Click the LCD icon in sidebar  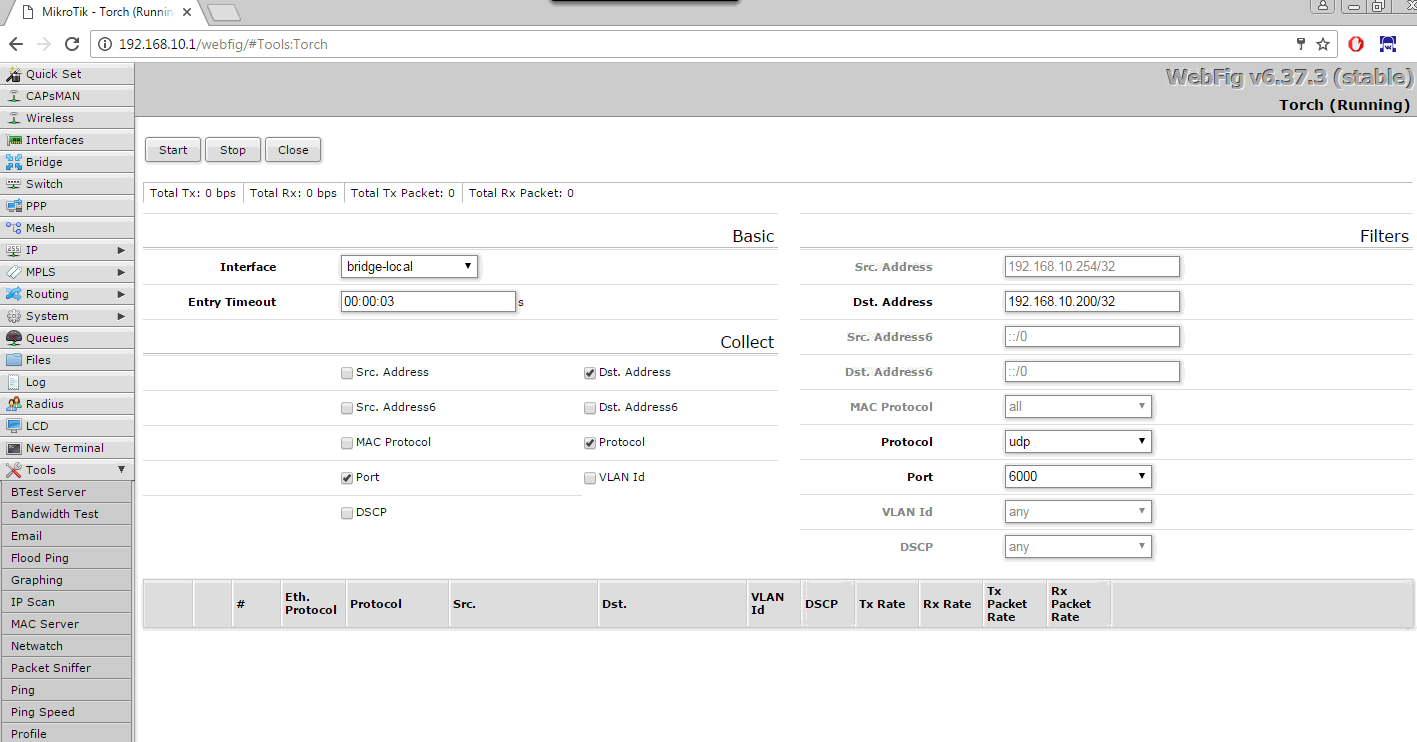tap(14, 426)
